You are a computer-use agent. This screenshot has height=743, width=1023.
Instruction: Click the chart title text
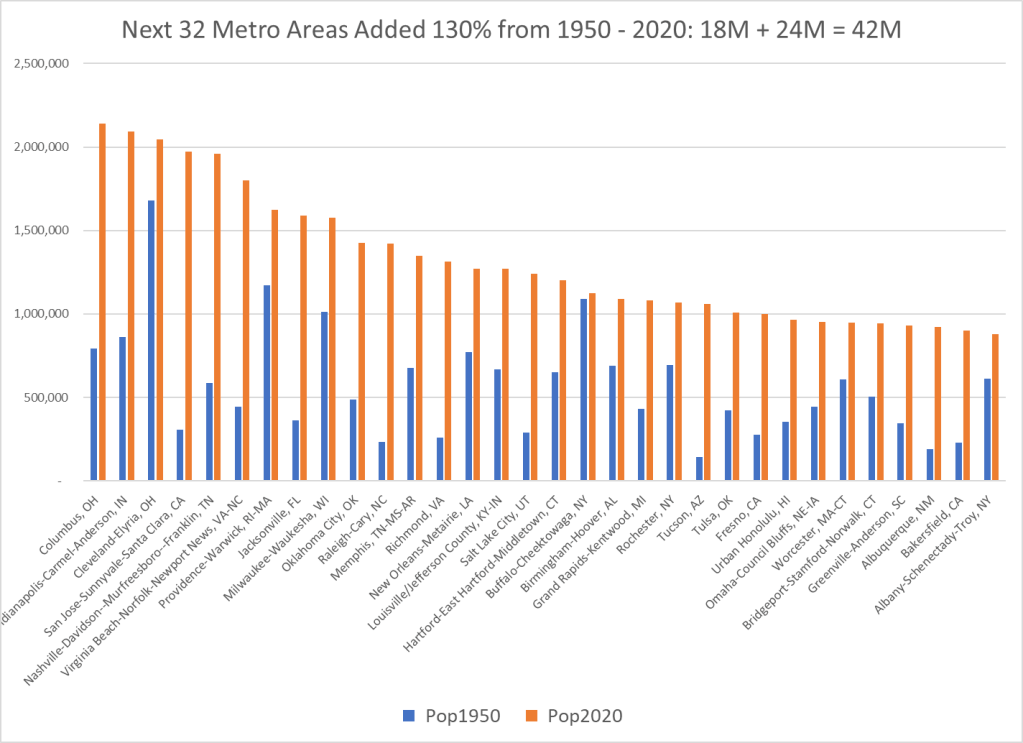click(511, 30)
